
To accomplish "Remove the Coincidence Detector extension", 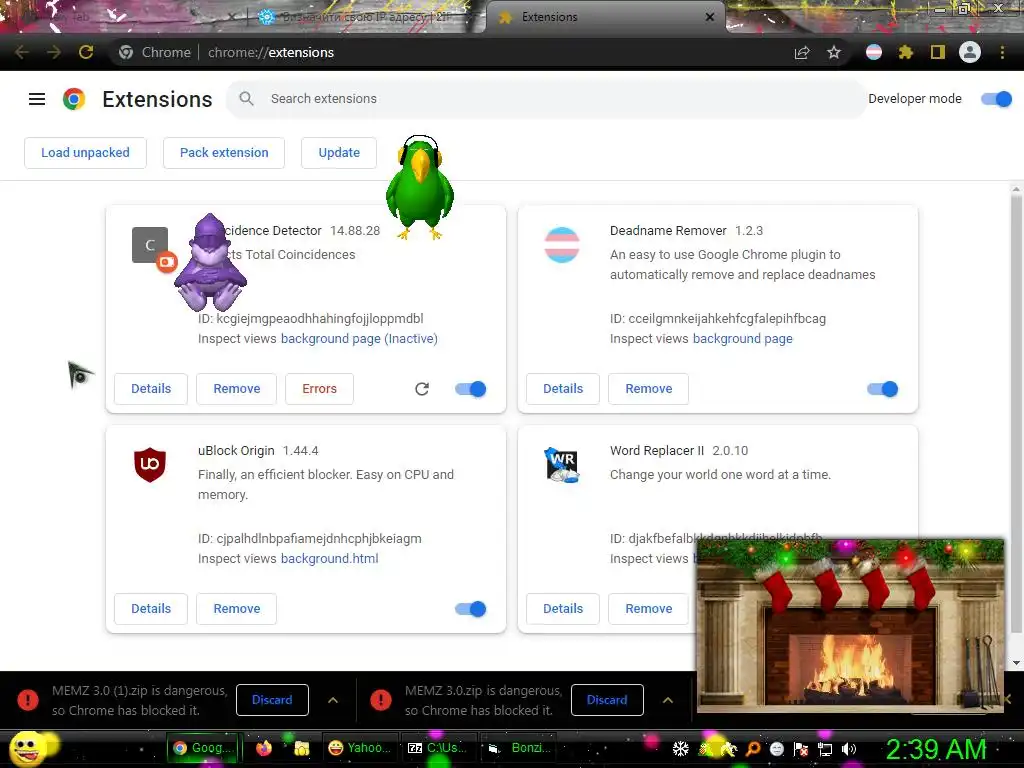I will coord(236,389).
